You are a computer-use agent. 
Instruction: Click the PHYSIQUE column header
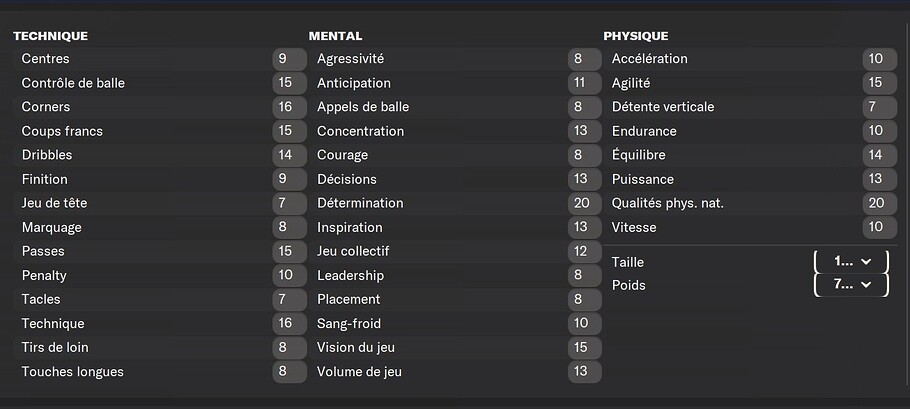pyautogui.click(x=635, y=36)
